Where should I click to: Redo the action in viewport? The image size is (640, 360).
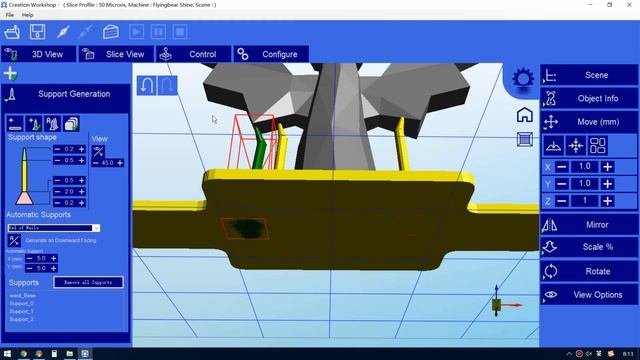coord(167,85)
